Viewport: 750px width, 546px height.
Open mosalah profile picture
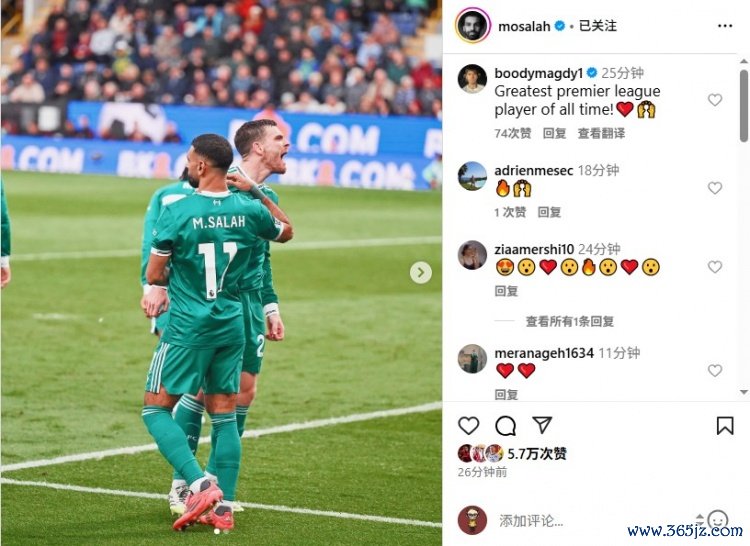473,25
